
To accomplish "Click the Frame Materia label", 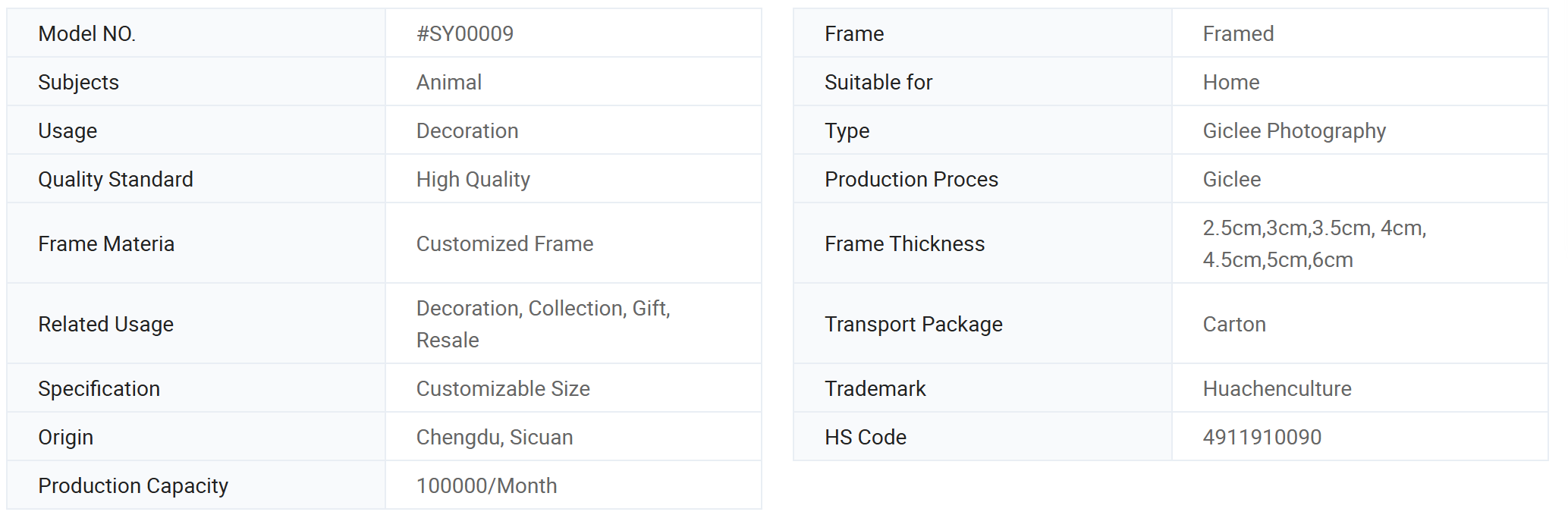I will coord(106,243).
